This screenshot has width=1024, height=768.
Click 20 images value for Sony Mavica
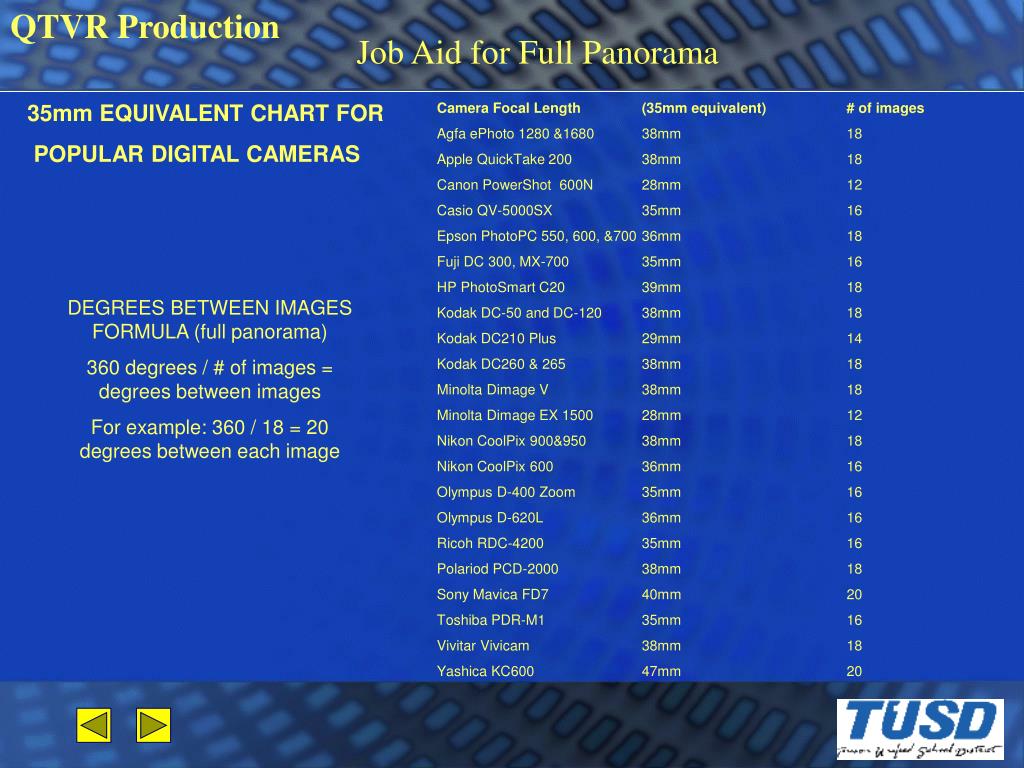(x=854, y=594)
